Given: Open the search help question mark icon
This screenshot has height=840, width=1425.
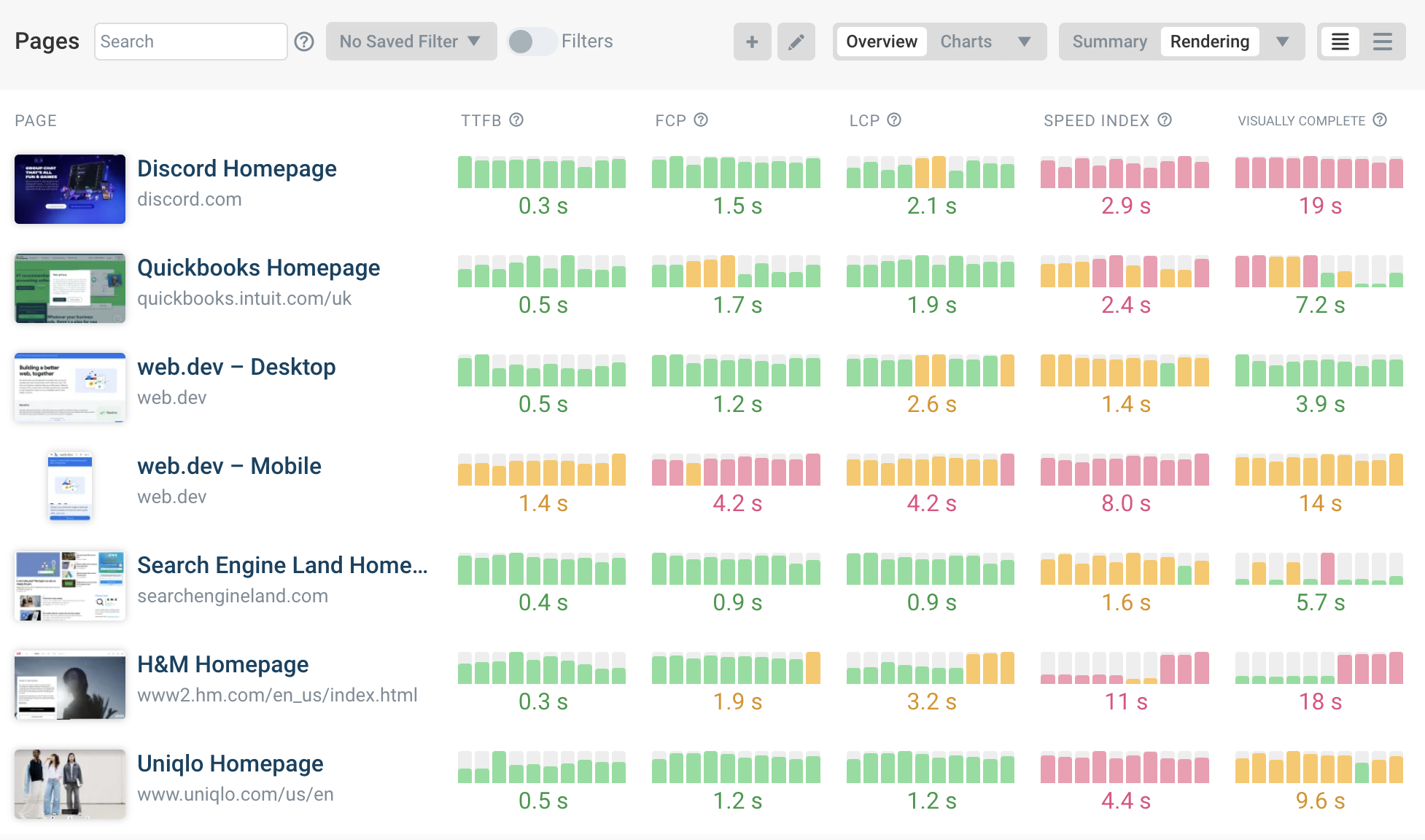Looking at the screenshot, I should click(304, 42).
